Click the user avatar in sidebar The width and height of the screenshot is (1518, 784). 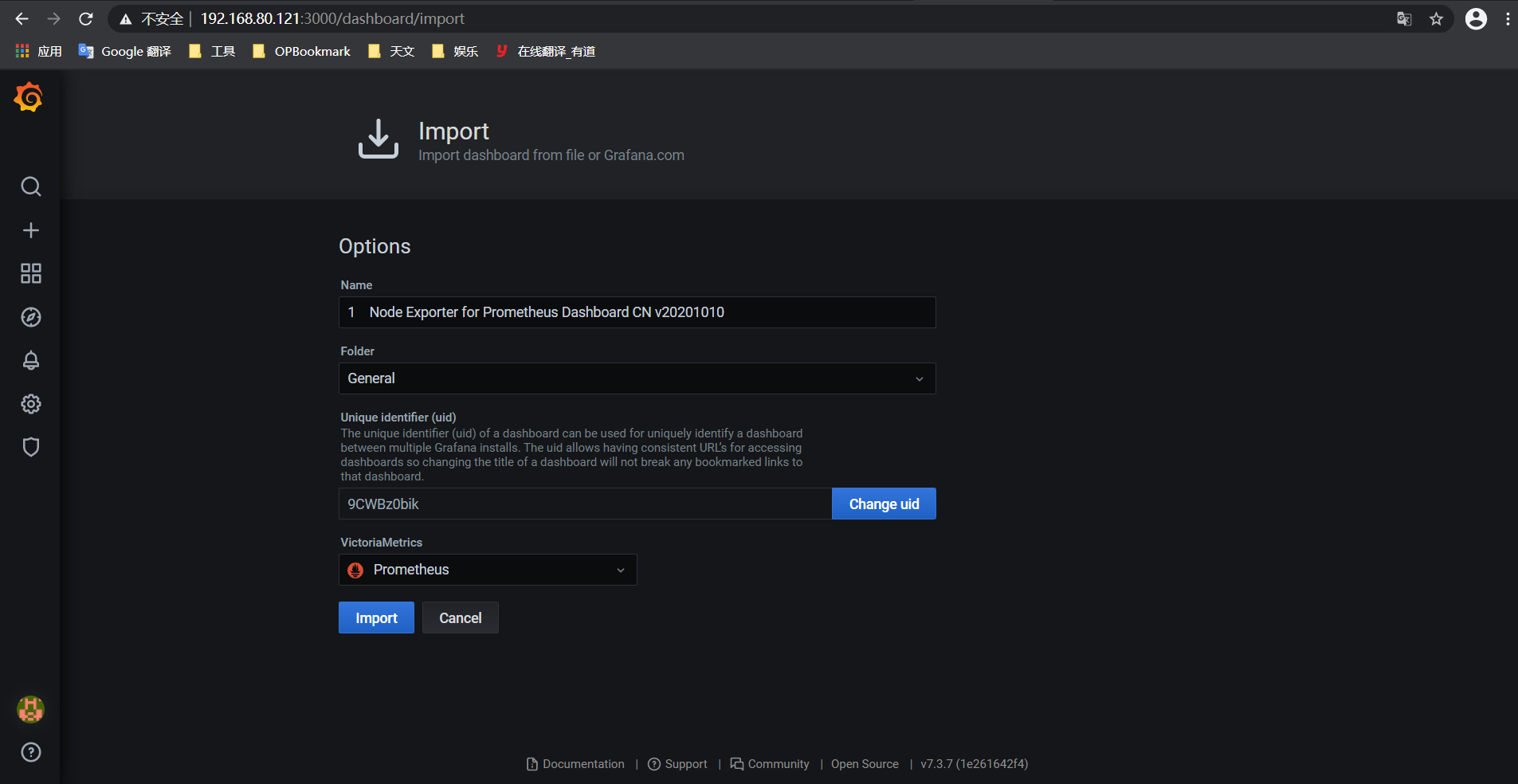click(30, 709)
